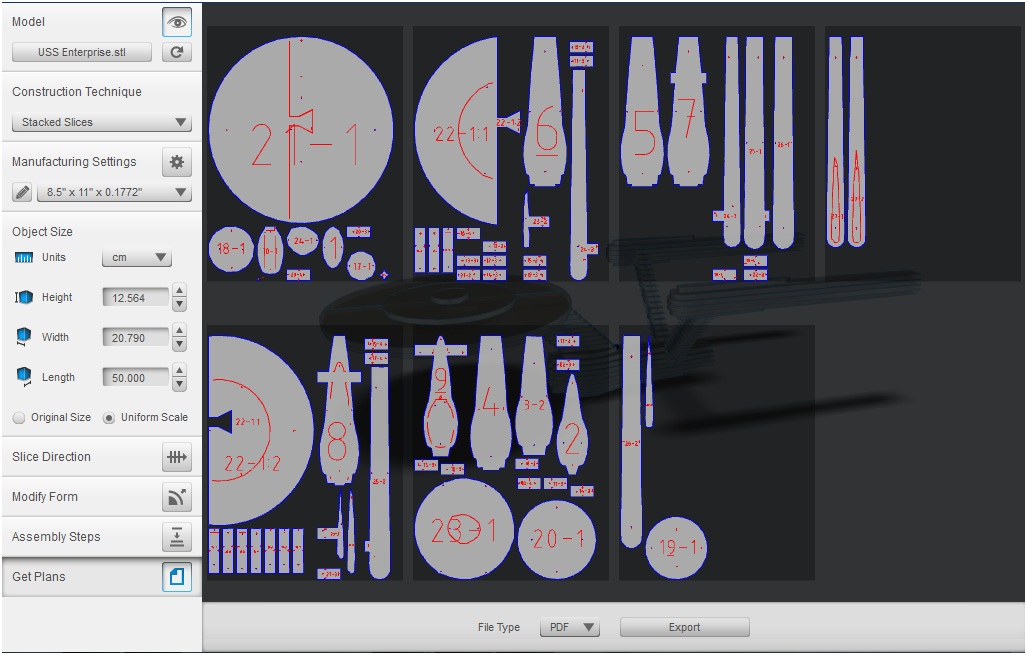1027x655 pixels.
Task: Select the Get Plans panel label
Action: [39, 577]
